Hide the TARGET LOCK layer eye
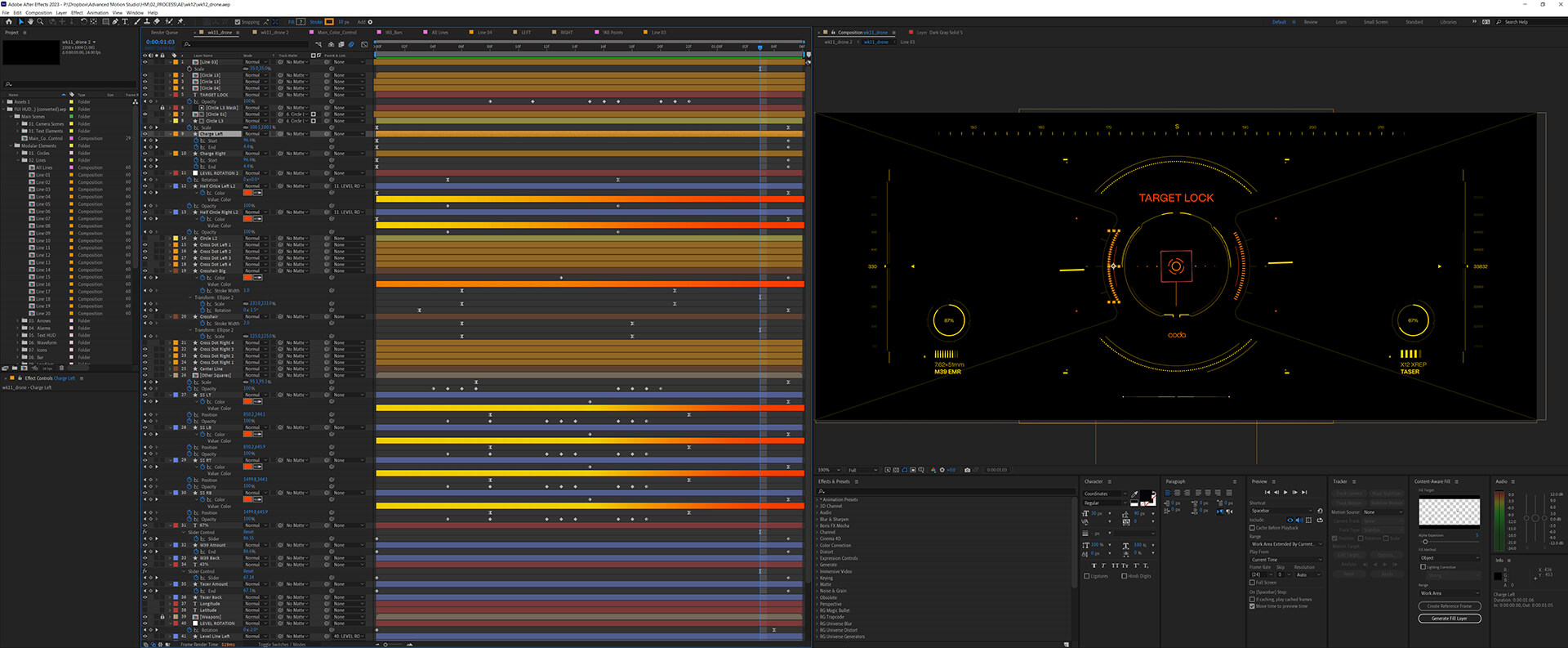1568x648 pixels. [145, 95]
